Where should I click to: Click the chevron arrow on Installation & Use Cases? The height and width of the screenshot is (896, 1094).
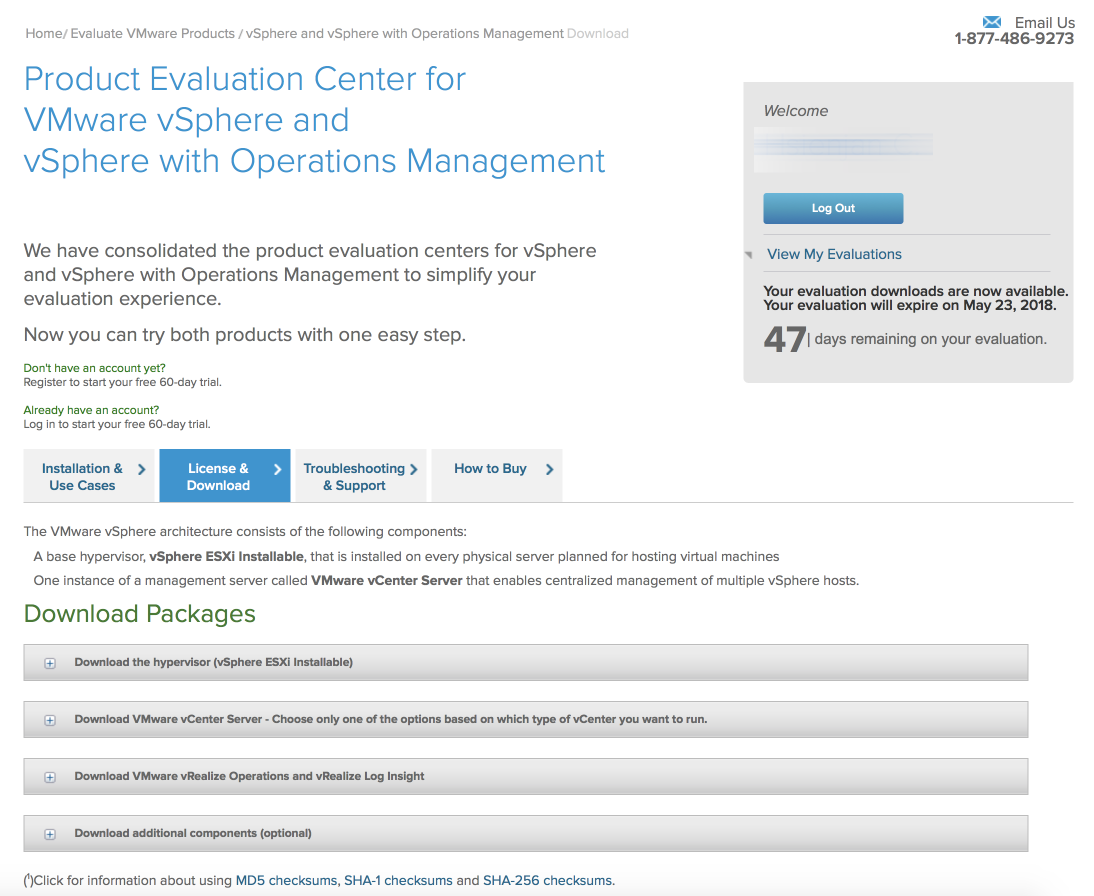[x=141, y=469]
